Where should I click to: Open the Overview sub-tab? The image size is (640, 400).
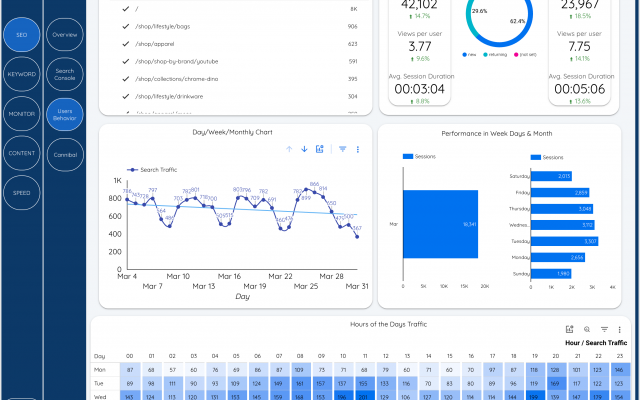[65, 35]
